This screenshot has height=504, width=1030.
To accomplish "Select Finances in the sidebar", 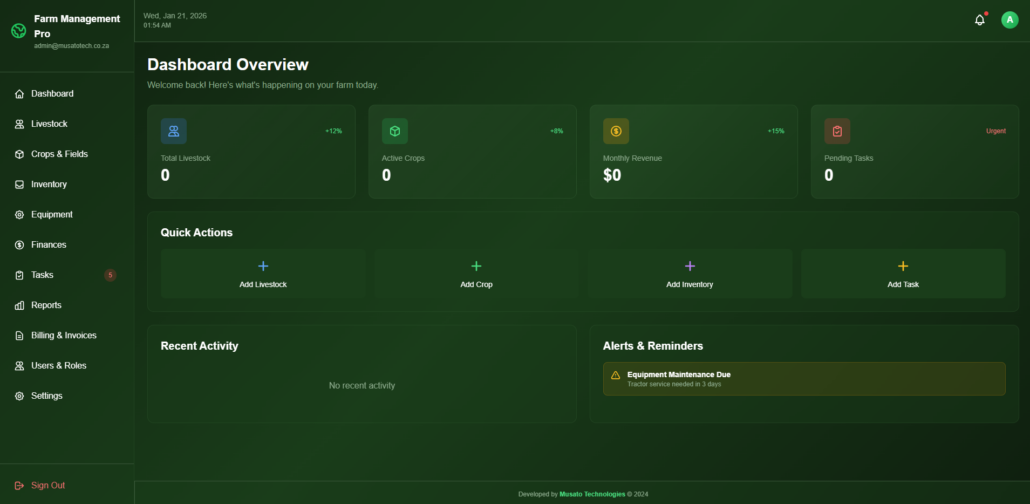I will [x=48, y=245].
